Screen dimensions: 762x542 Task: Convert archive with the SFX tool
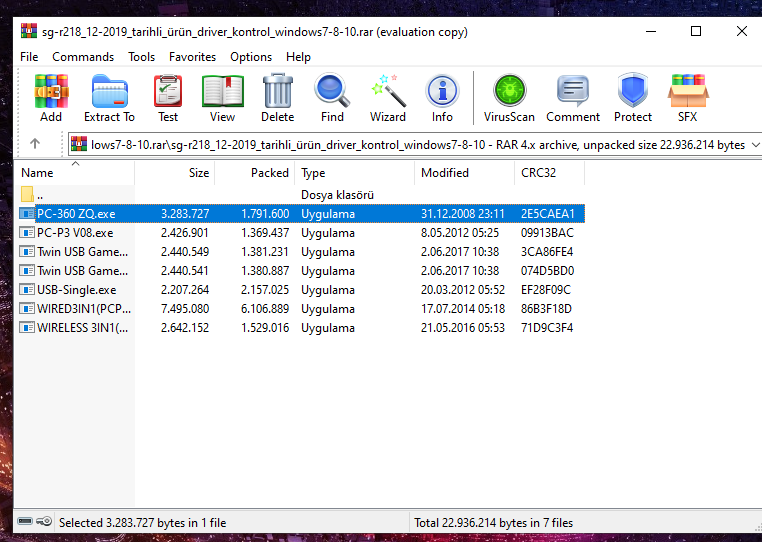pos(688,91)
